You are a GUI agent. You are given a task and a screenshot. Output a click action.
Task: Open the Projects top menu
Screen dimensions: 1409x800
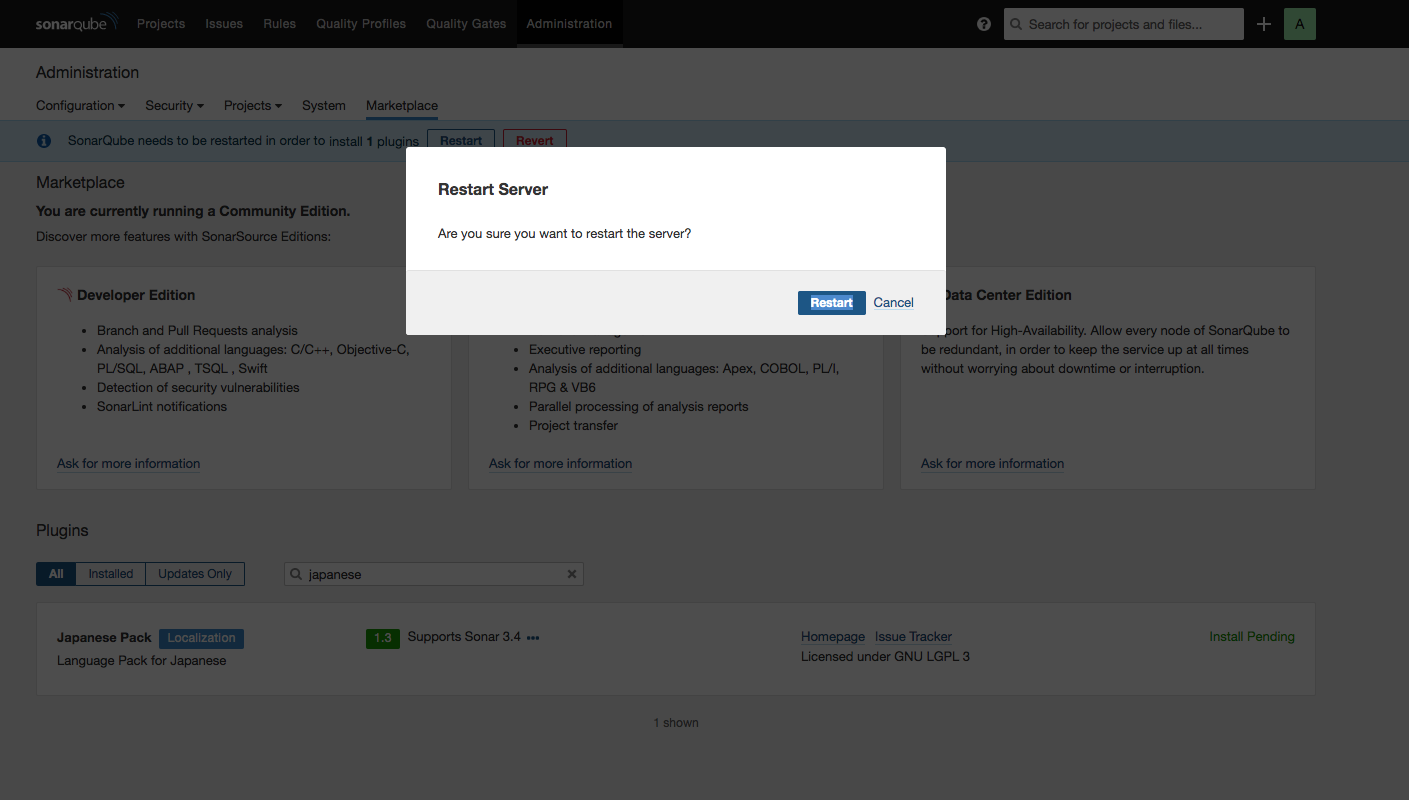click(161, 24)
